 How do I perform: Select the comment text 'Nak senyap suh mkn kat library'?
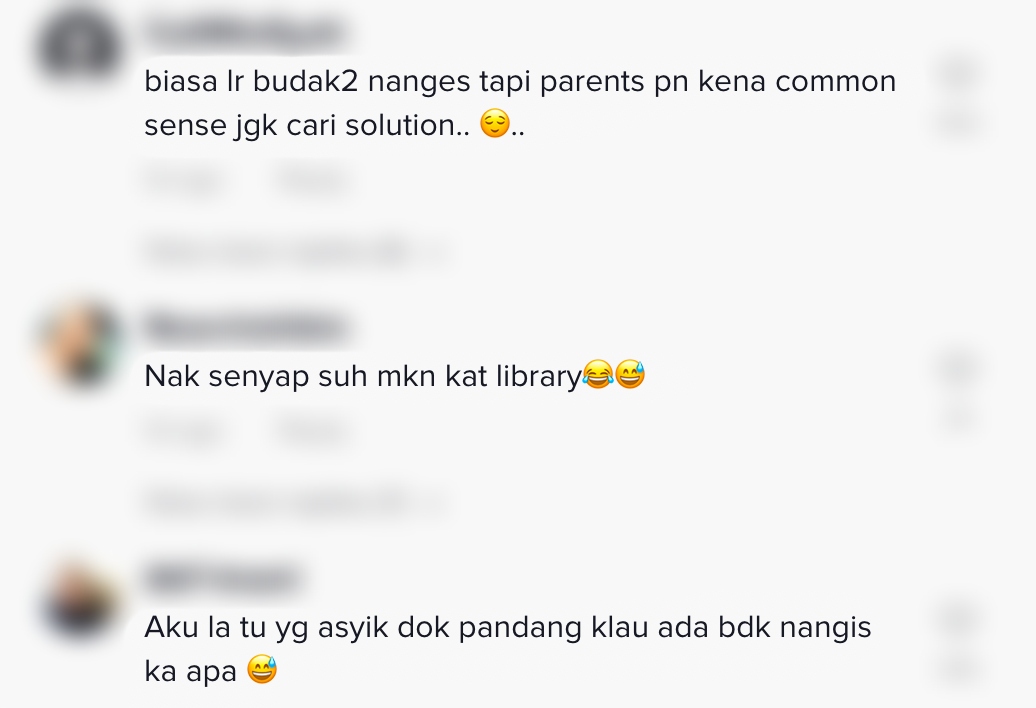(363, 376)
